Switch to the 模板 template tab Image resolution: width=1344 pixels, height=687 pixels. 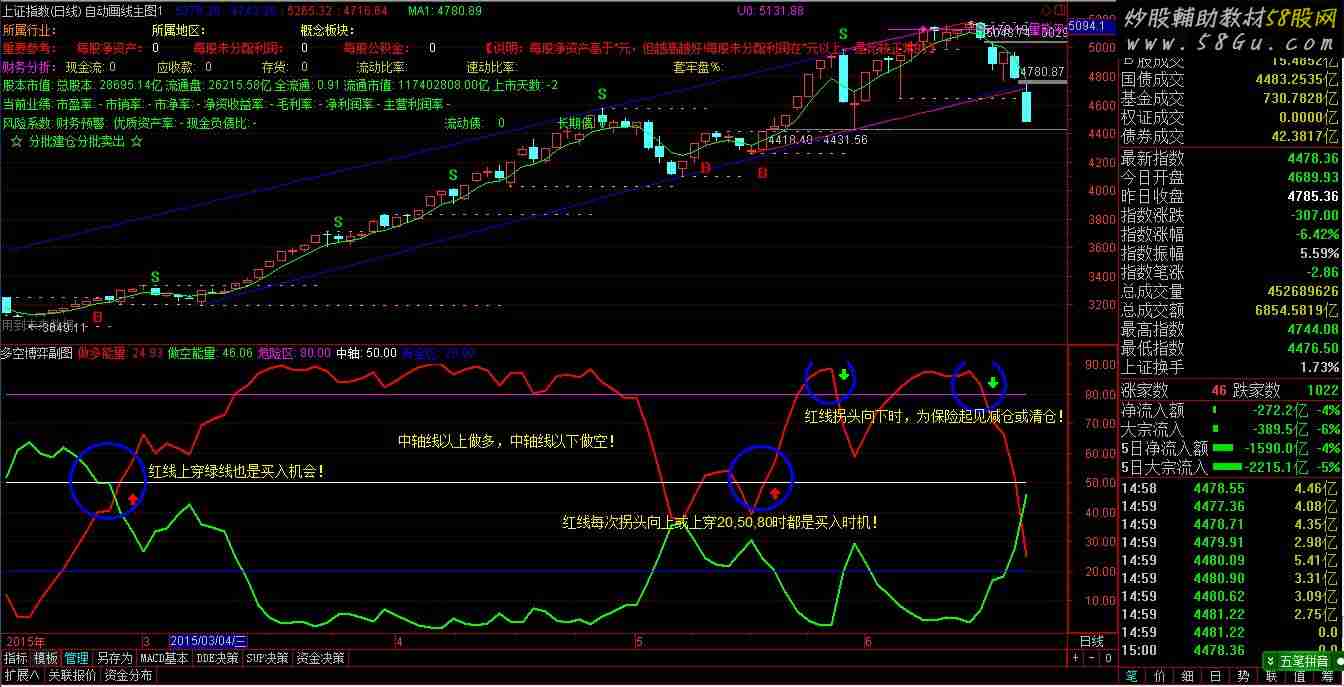[x=46, y=658]
